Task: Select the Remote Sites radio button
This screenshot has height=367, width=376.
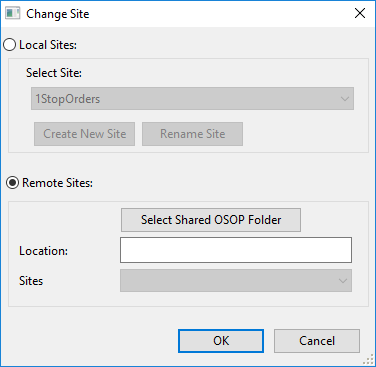Action: pos(13,183)
